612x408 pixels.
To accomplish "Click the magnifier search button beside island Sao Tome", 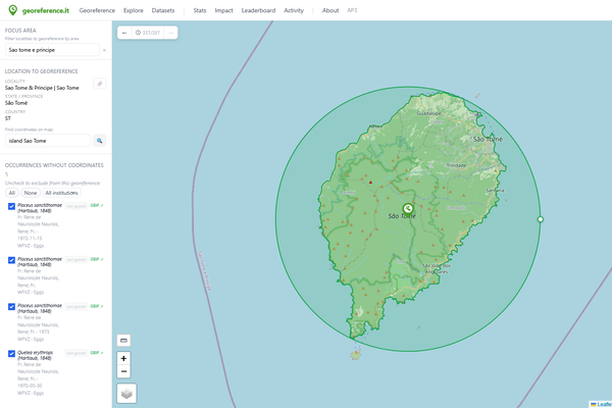I will 100,141.
